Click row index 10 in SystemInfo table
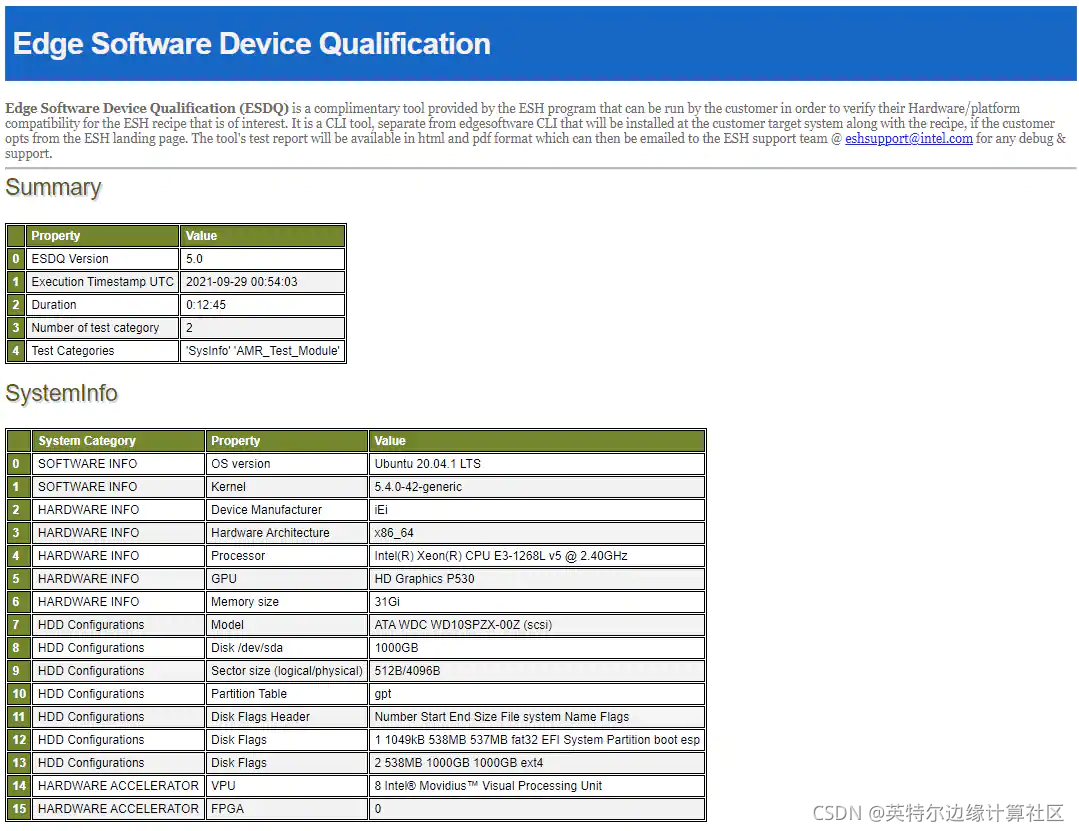The height and width of the screenshot is (831, 1079). pos(19,694)
